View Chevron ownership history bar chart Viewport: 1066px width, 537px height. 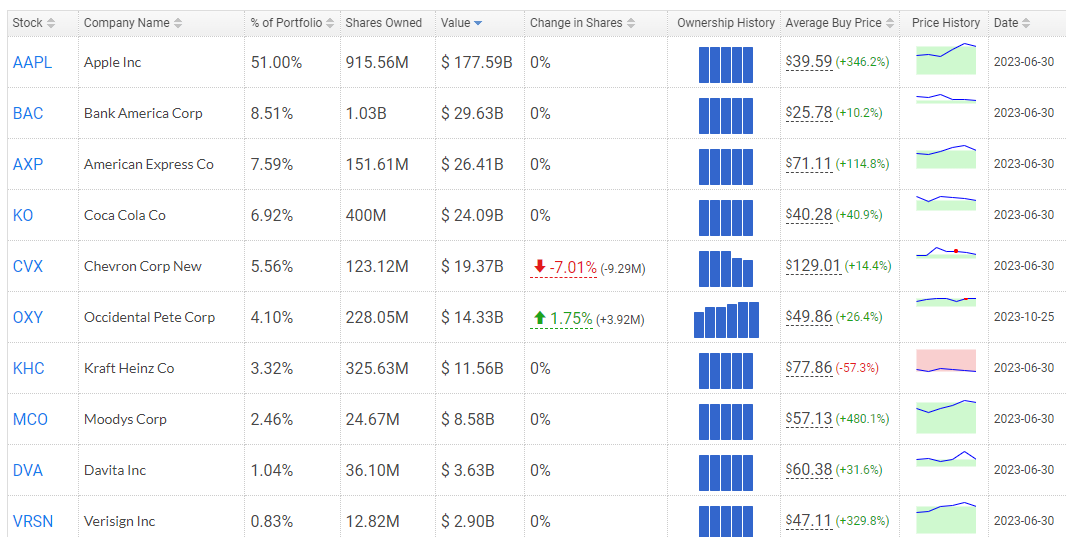click(726, 268)
